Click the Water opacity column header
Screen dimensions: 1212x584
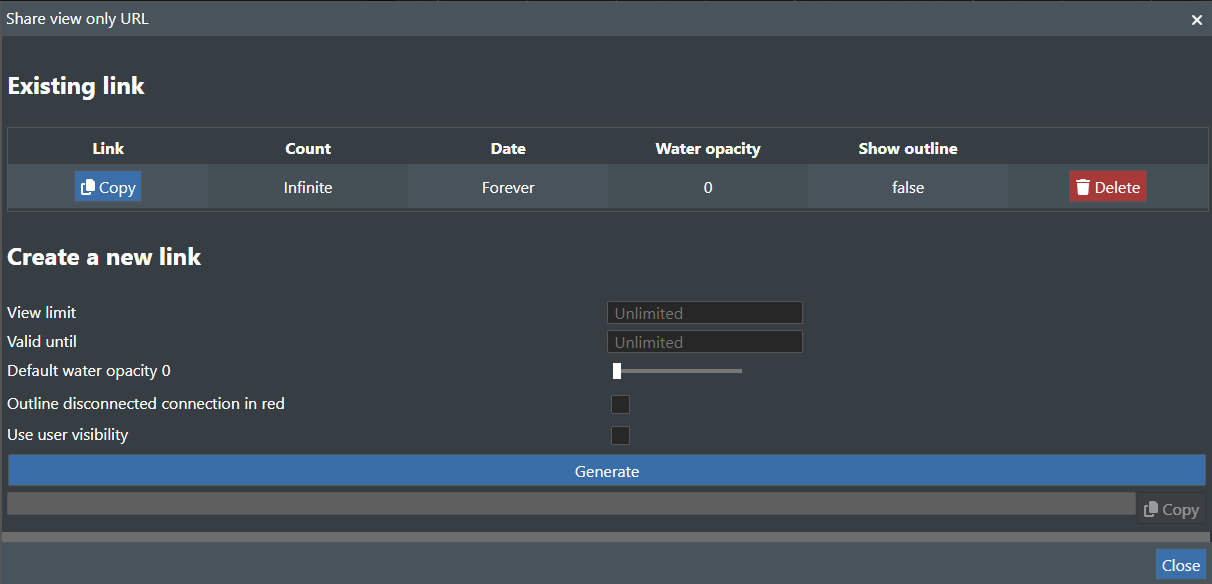pos(708,148)
